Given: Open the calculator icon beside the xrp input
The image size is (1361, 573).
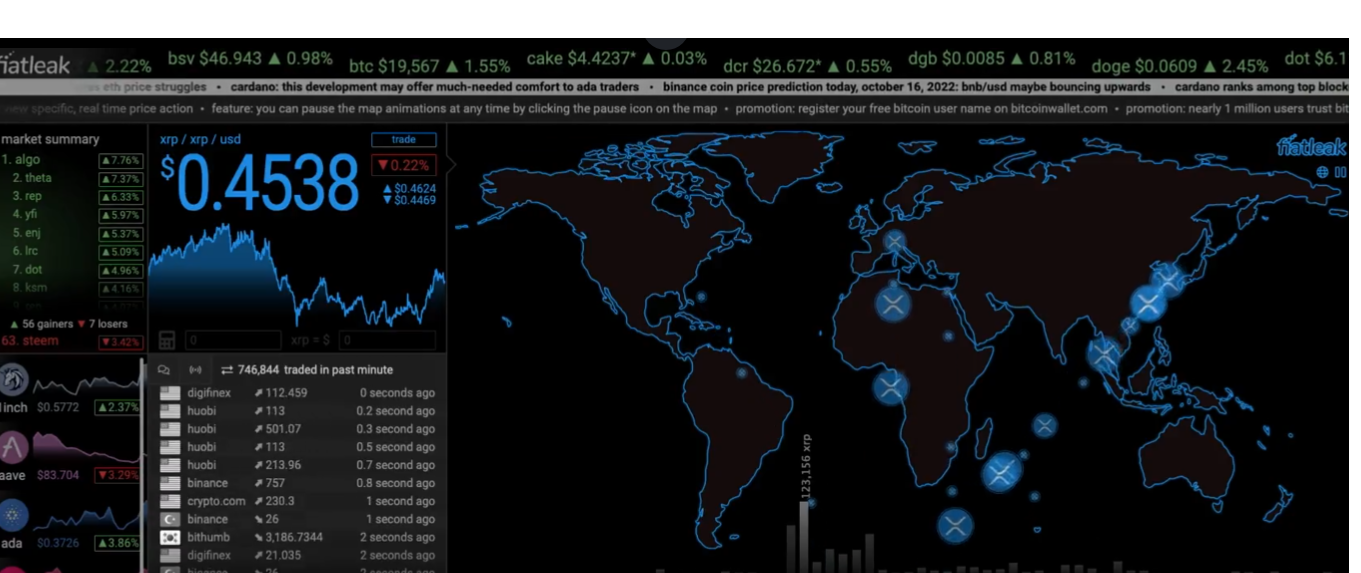Looking at the screenshot, I should (168, 341).
